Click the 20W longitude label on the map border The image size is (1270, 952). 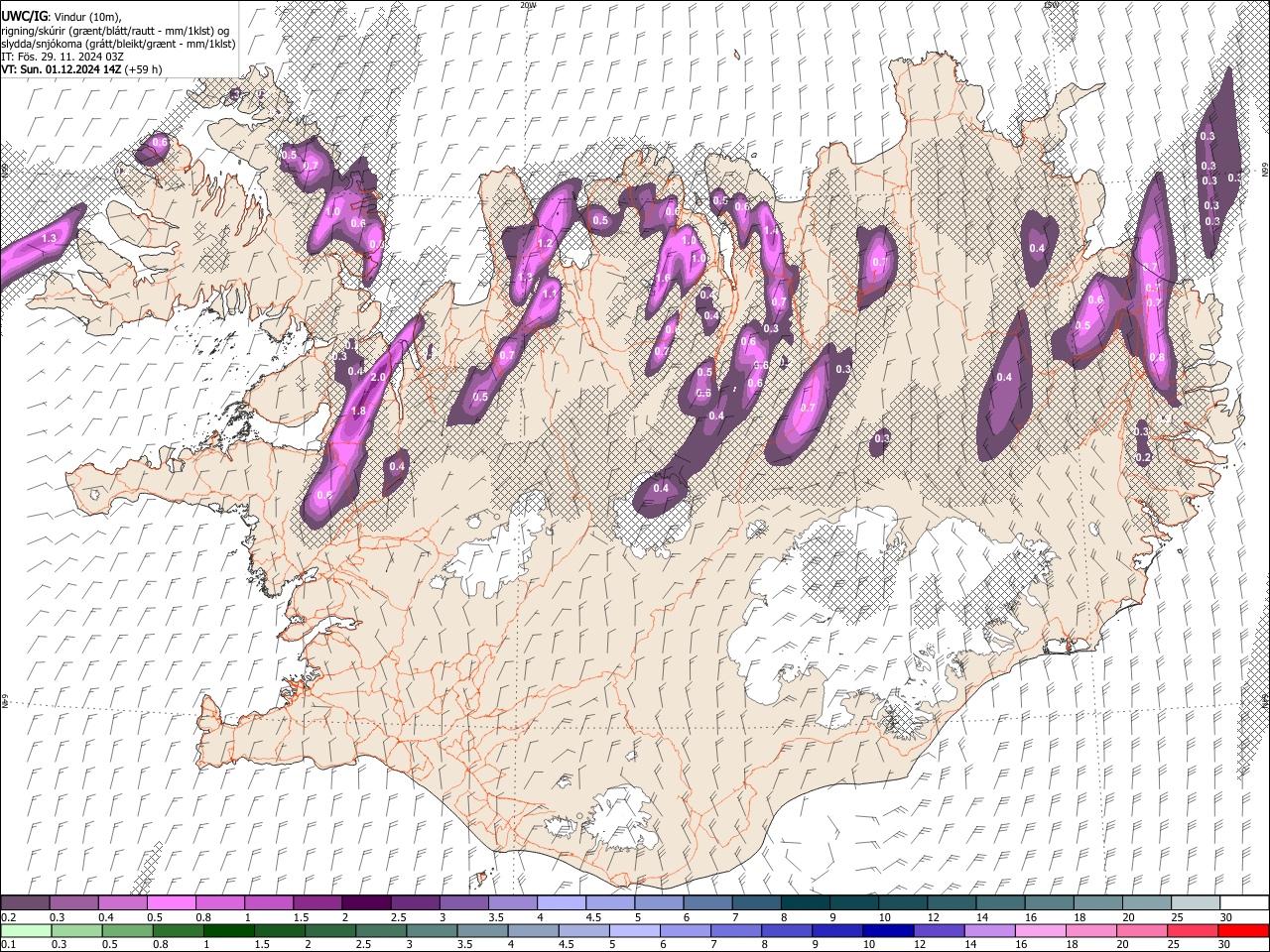pyautogui.click(x=527, y=5)
